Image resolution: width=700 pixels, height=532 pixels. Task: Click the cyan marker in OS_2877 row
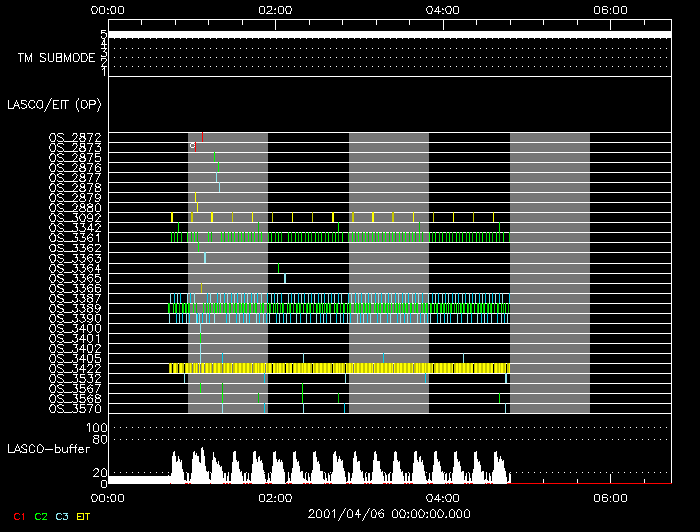217,177
